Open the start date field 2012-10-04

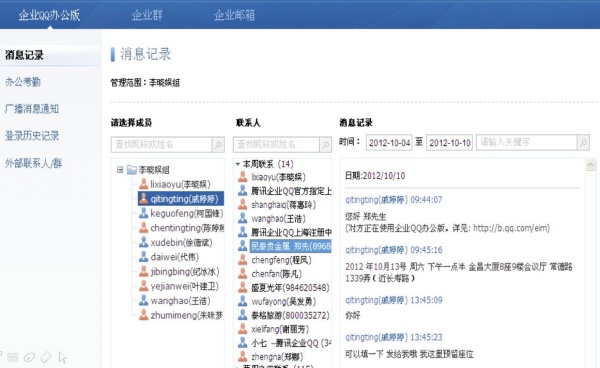[x=389, y=143]
